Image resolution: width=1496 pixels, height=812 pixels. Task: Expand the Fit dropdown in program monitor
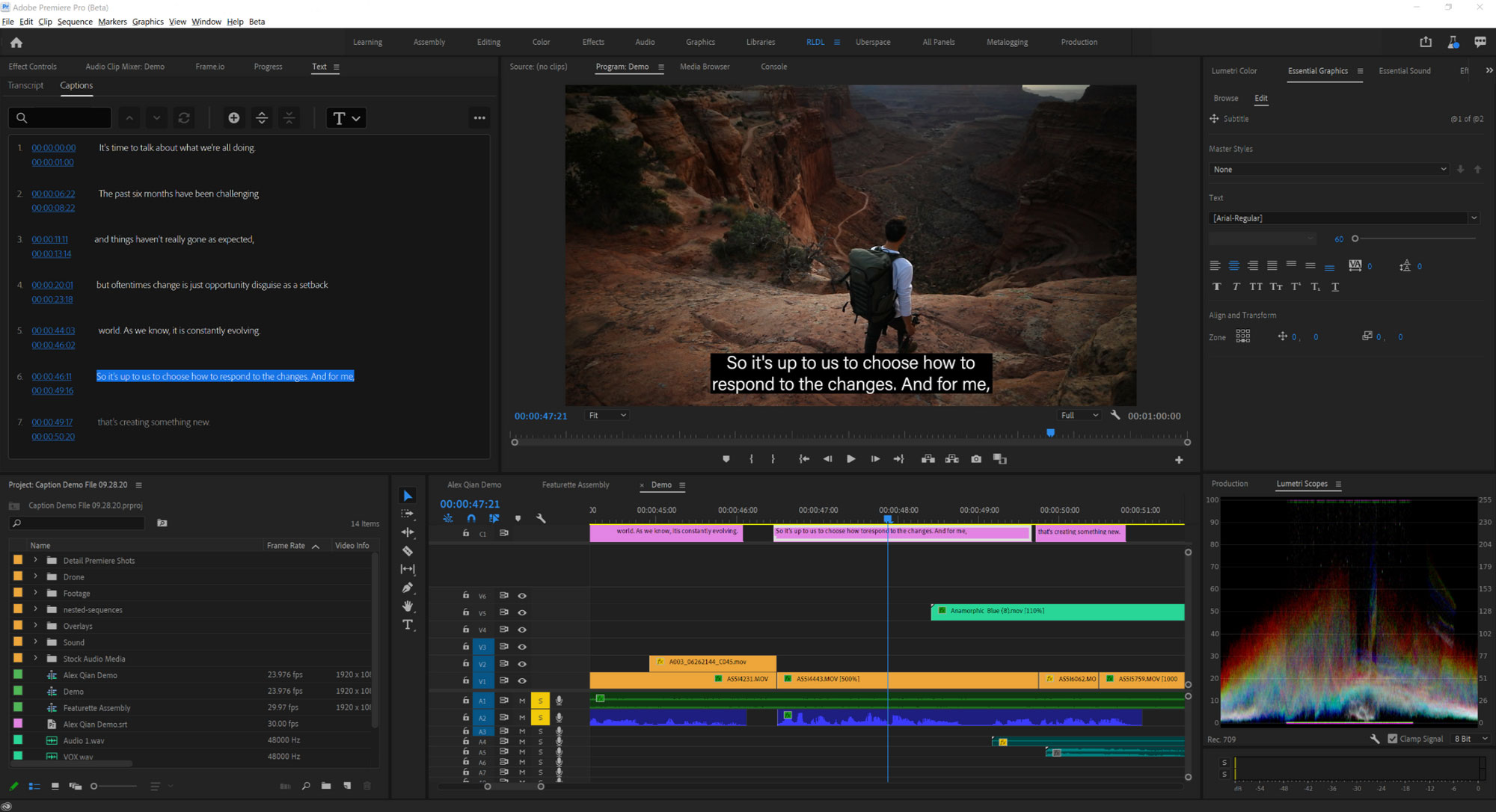point(622,415)
